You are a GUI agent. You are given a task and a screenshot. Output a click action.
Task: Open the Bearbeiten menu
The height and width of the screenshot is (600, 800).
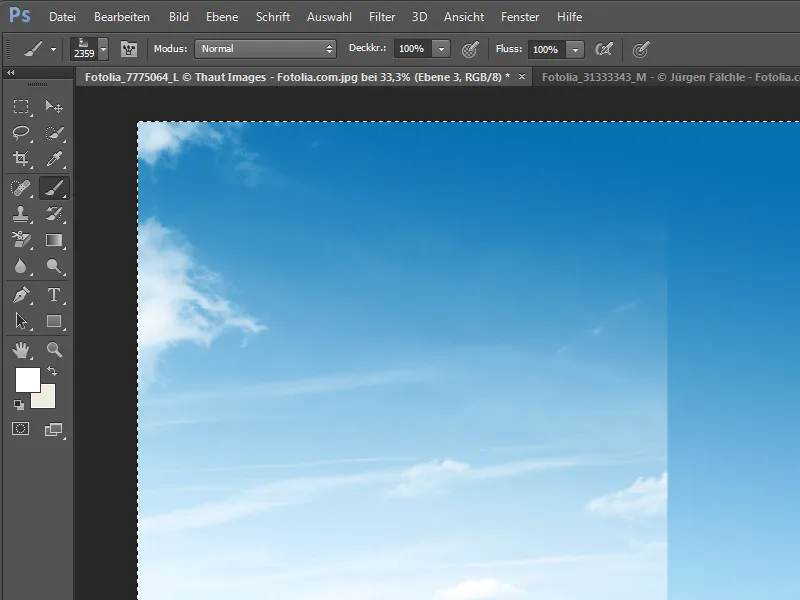(122, 17)
